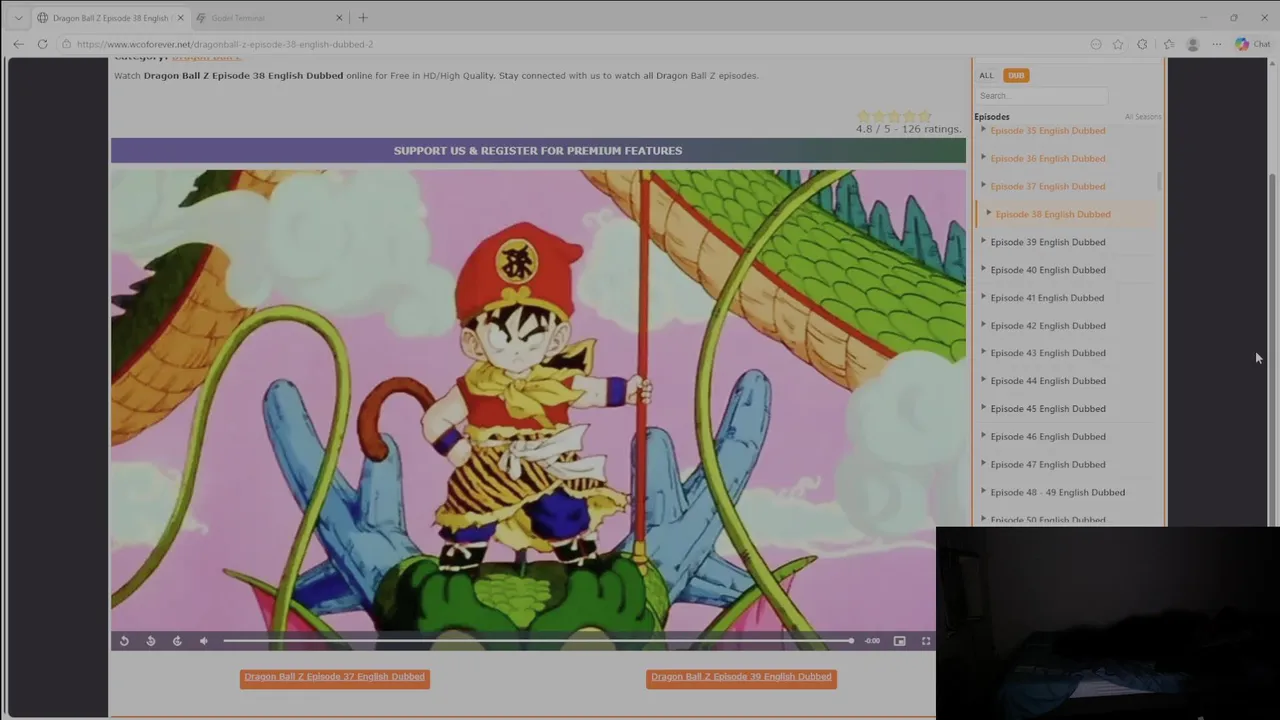Click the episode list scrollbar thumb
This screenshot has width=1280, height=720.
(x=1159, y=181)
